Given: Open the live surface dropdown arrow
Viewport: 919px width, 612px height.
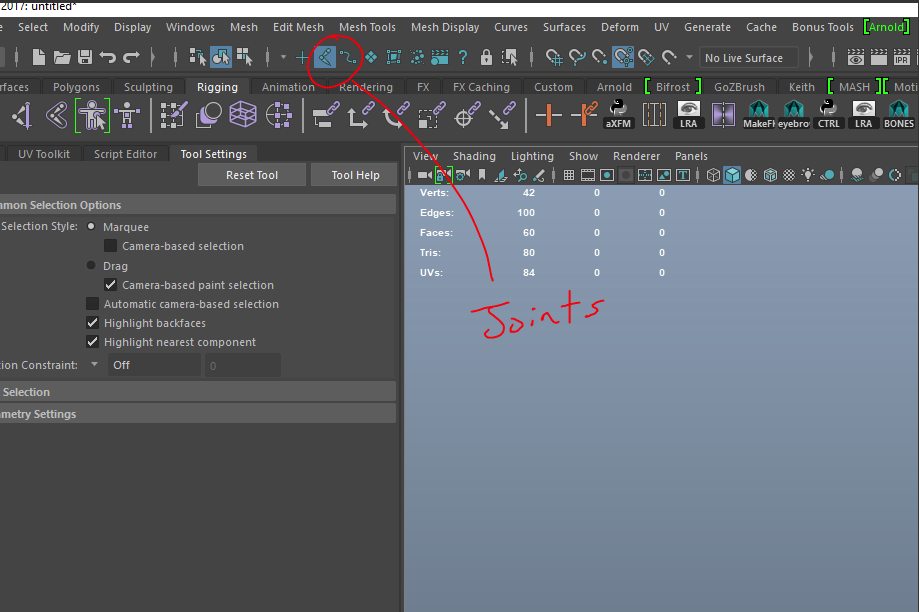Looking at the screenshot, I should click(x=689, y=57).
